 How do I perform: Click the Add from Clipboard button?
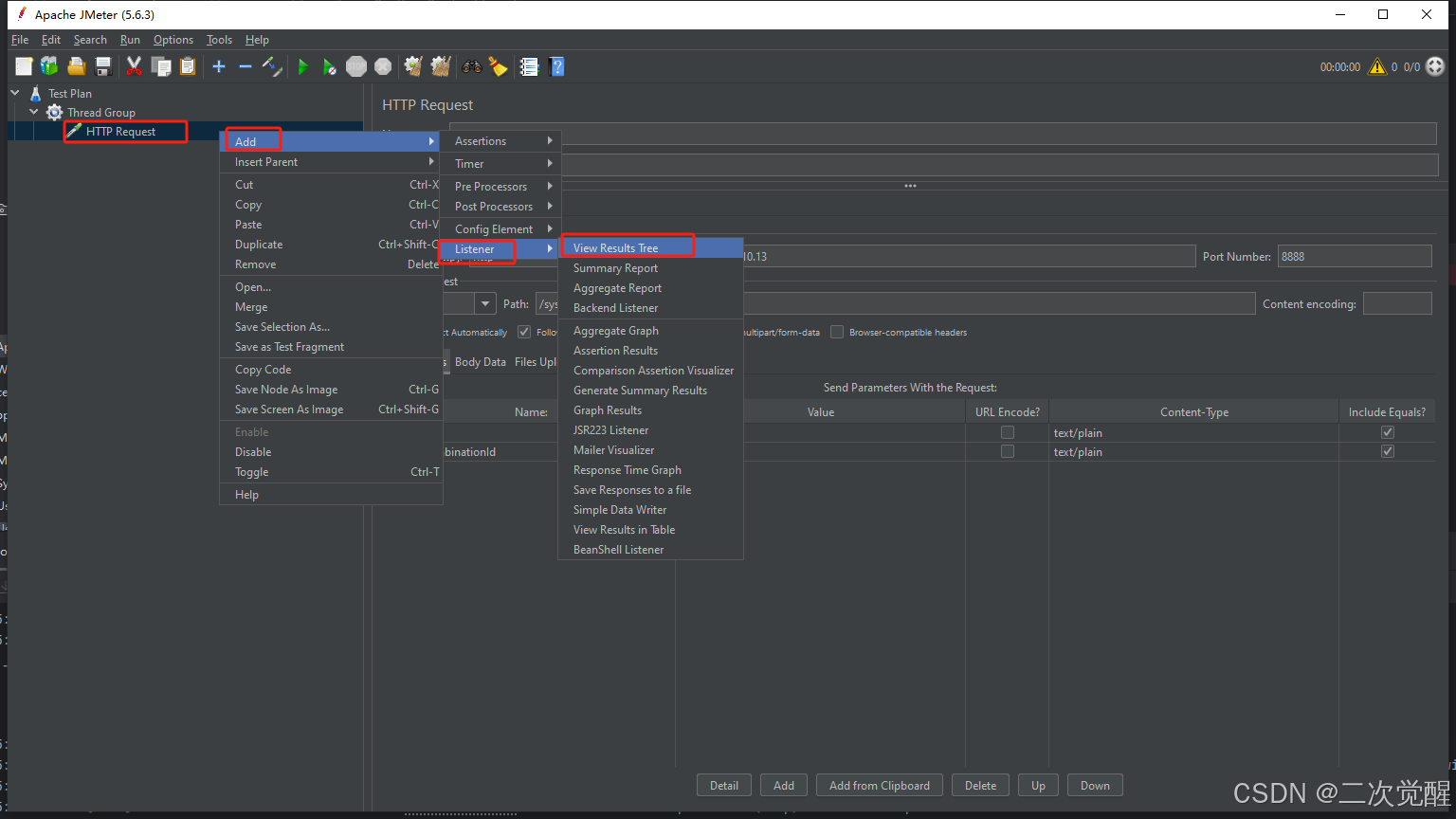point(880,785)
